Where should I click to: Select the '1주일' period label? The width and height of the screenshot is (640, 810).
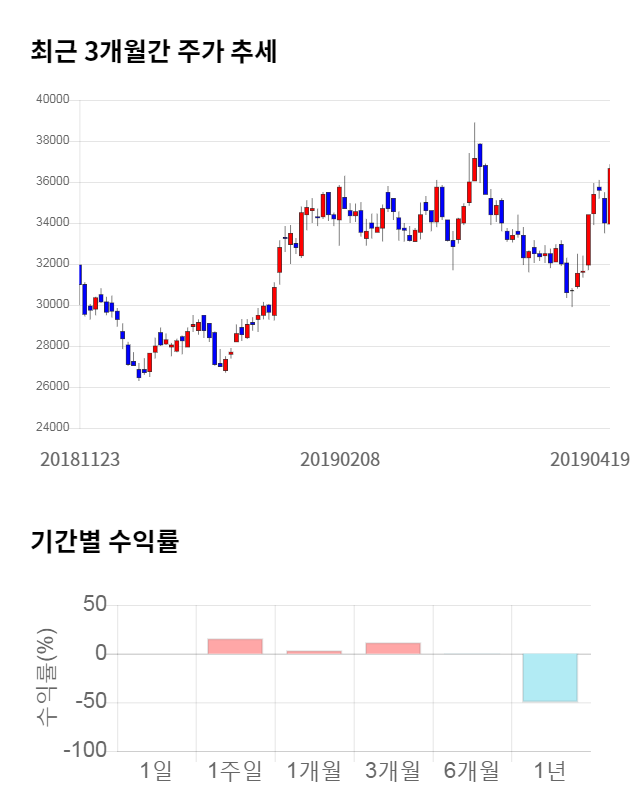(x=235, y=771)
